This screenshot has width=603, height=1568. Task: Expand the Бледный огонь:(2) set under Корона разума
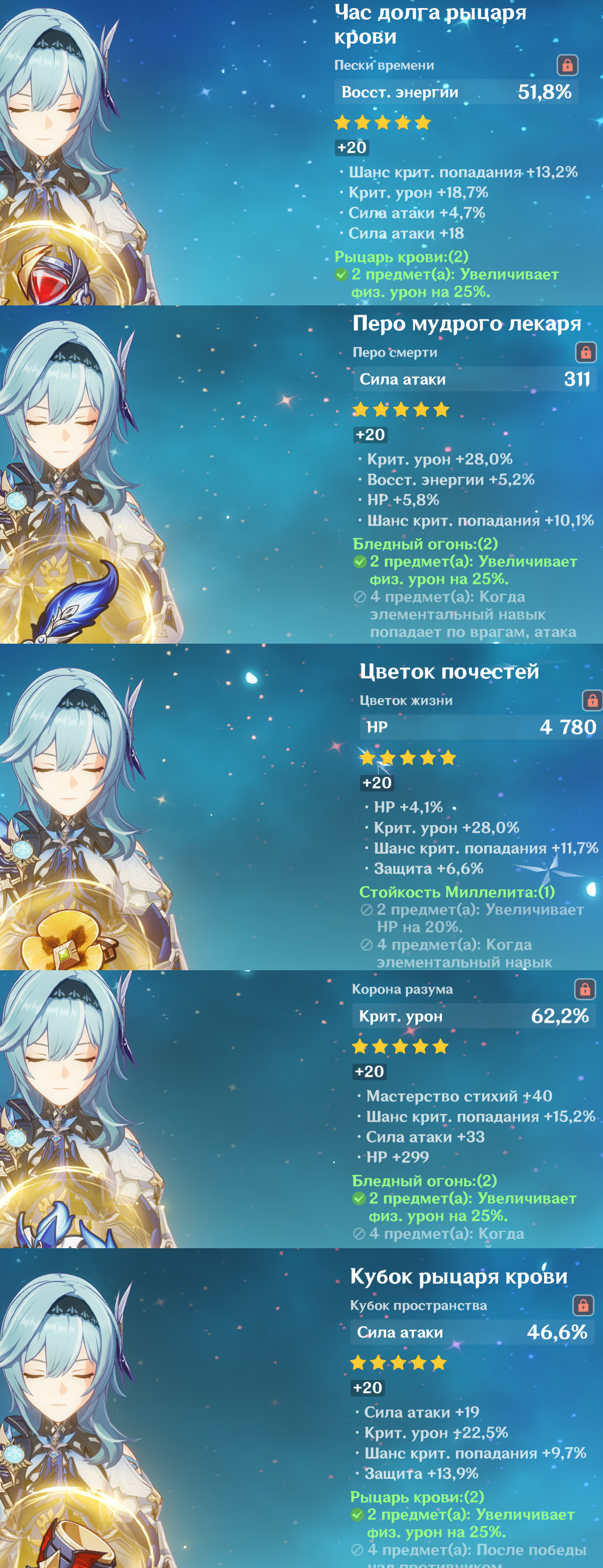click(424, 1181)
